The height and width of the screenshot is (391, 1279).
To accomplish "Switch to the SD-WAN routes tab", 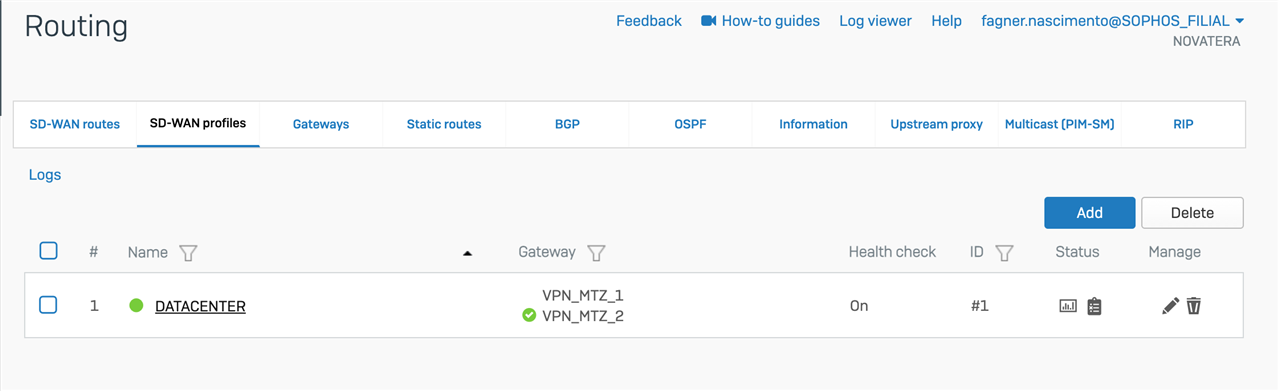I will pos(75,124).
